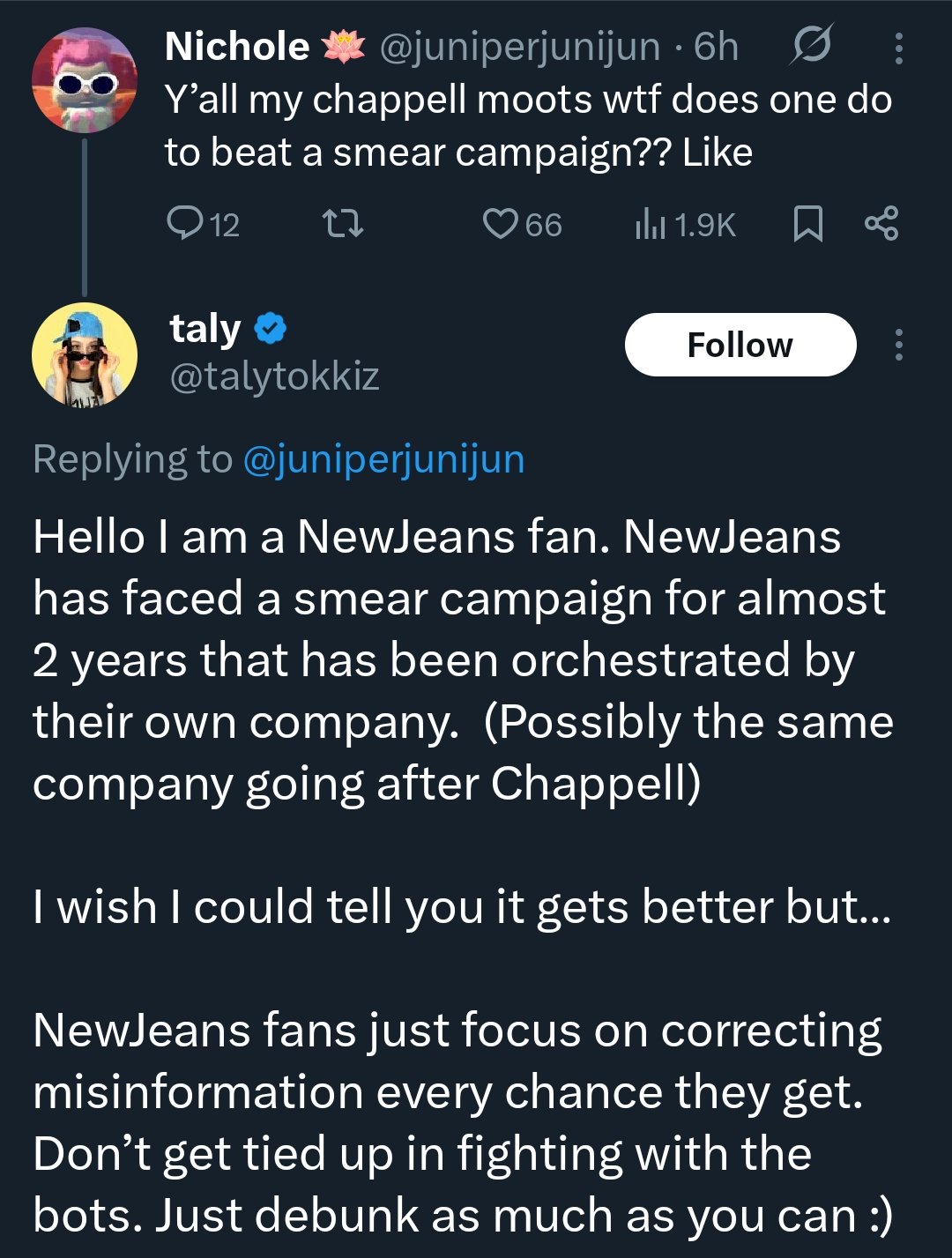Bookmark Nichole's tweet
Image resolution: width=952 pixels, height=1258 pixels.
[x=807, y=224]
